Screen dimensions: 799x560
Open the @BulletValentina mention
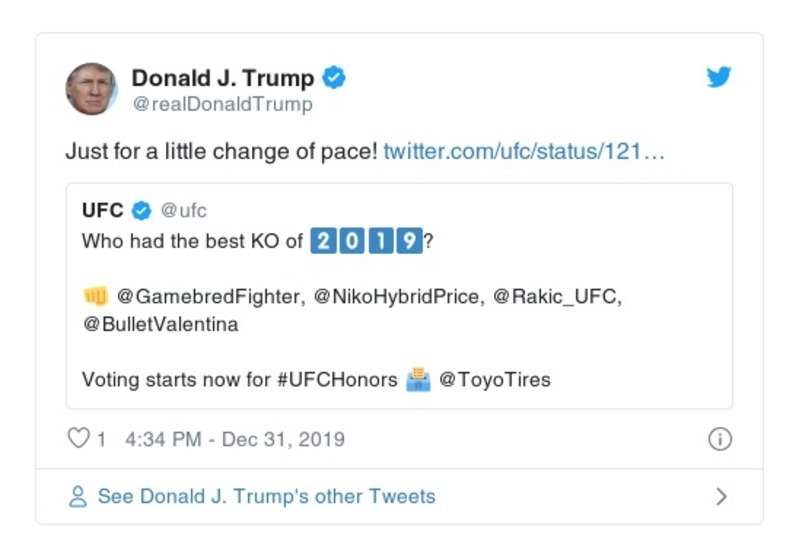click(x=160, y=325)
